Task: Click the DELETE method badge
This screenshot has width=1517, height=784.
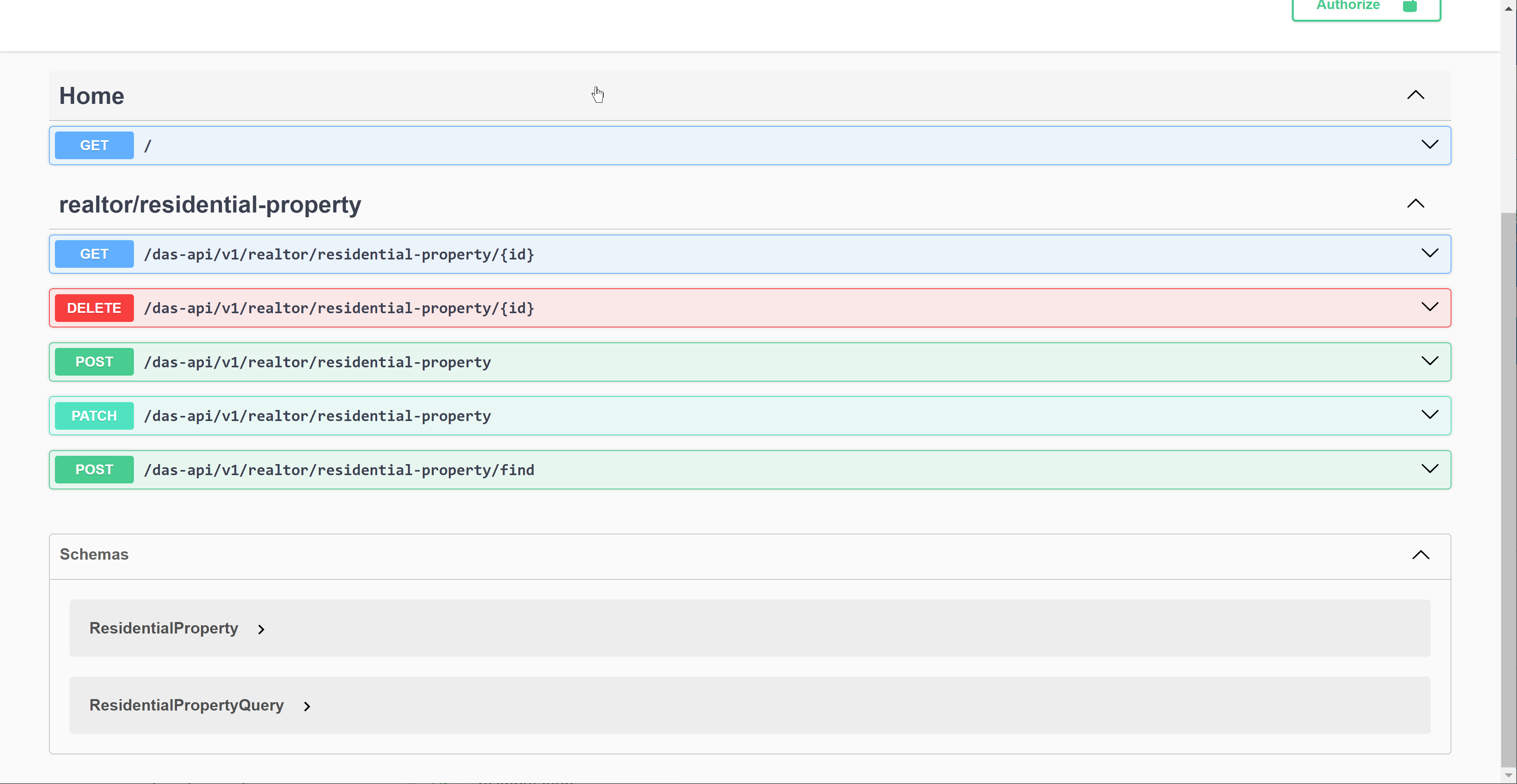Action: click(94, 308)
